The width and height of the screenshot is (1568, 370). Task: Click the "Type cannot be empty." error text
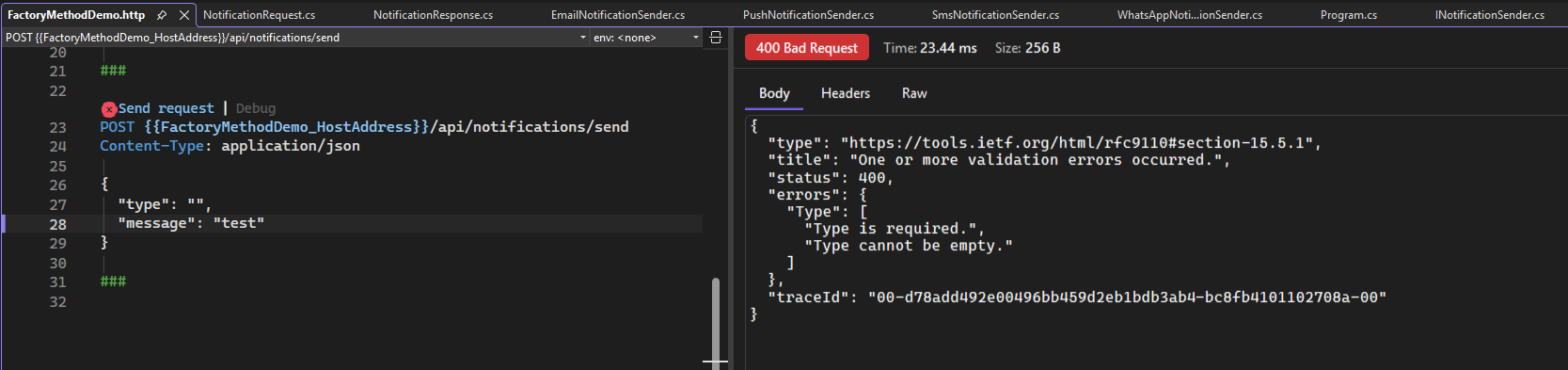click(909, 246)
